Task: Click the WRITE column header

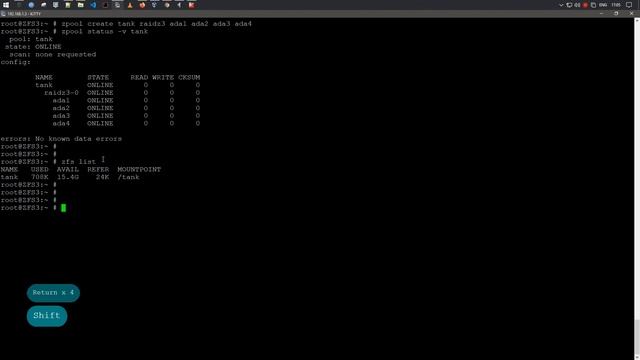Action: pyautogui.click(x=163, y=77)
